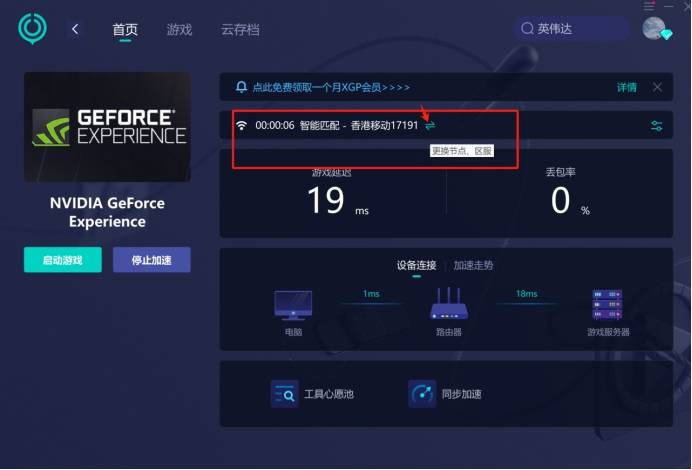Click the Wi-Fi signal status icon

(x=241, y=126)
